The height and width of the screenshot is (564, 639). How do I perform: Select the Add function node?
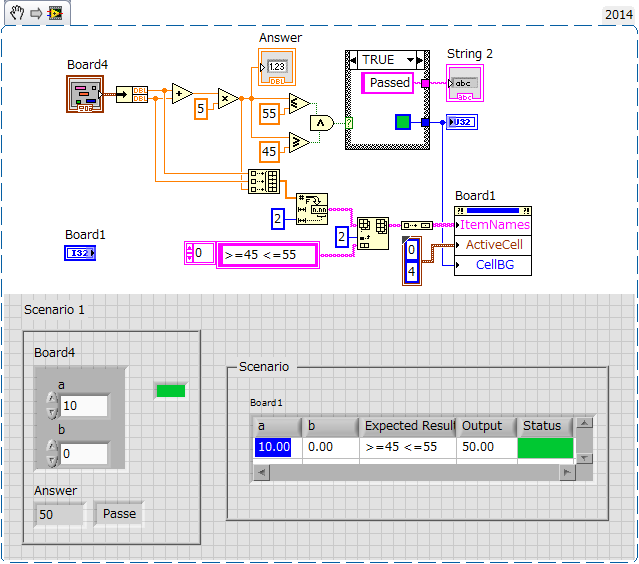click(x=181, y=94)
